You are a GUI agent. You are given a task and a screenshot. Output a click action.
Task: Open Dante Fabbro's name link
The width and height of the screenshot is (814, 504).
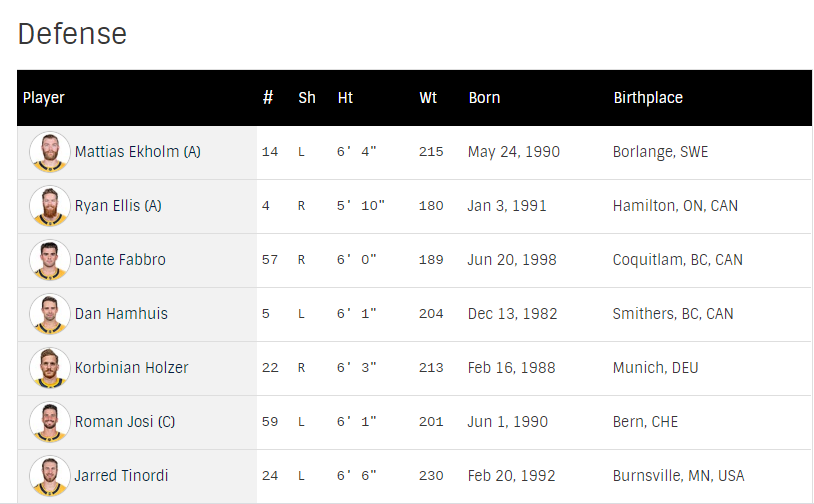120,260
